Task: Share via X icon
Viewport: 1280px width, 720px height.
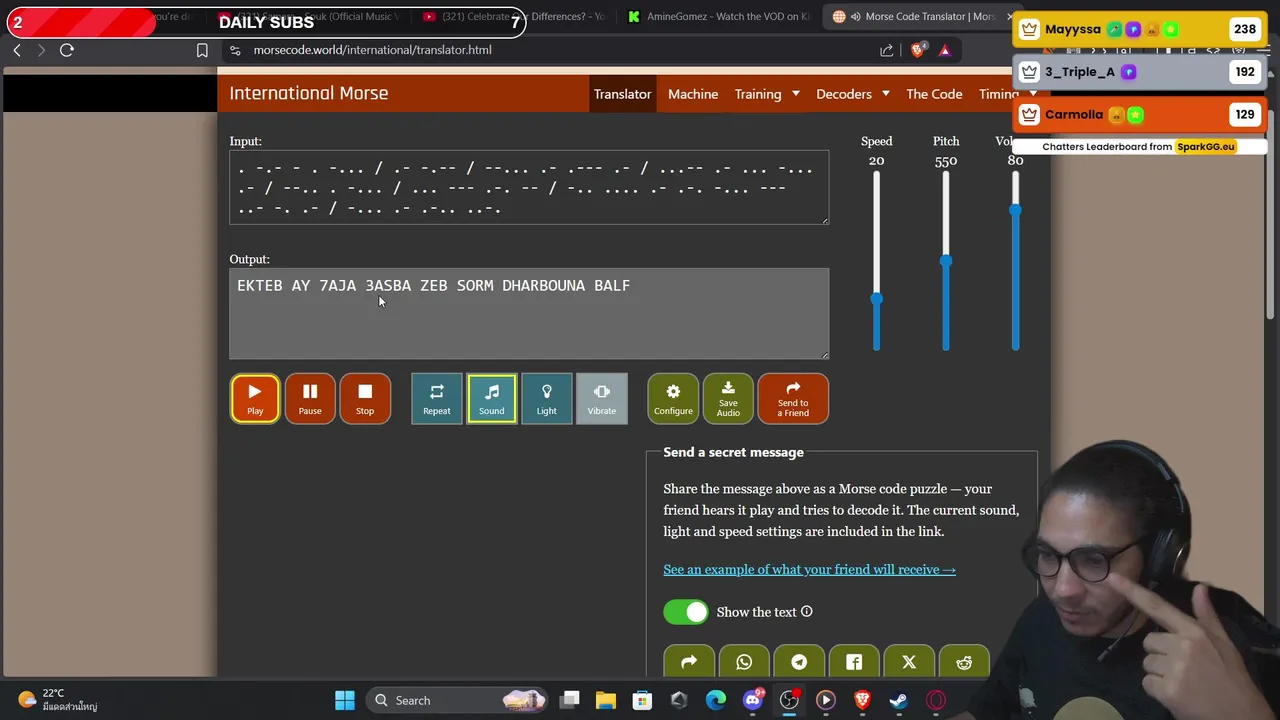Action: coord(909,662)
